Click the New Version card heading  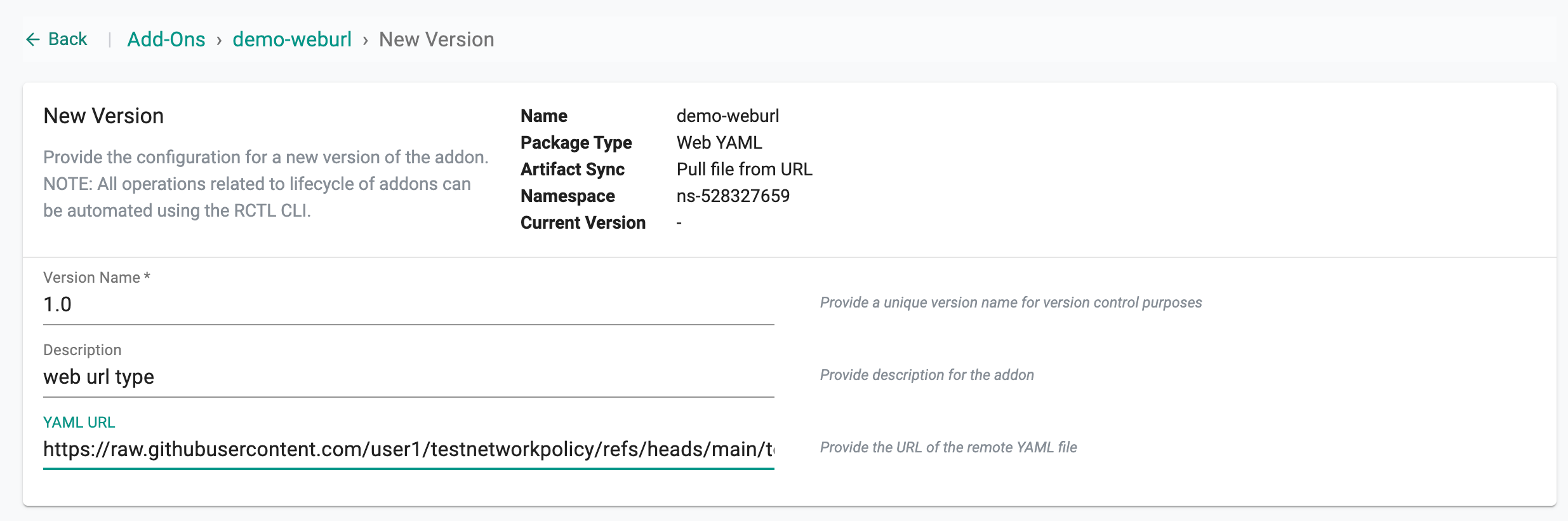click(x=103, y=116)
